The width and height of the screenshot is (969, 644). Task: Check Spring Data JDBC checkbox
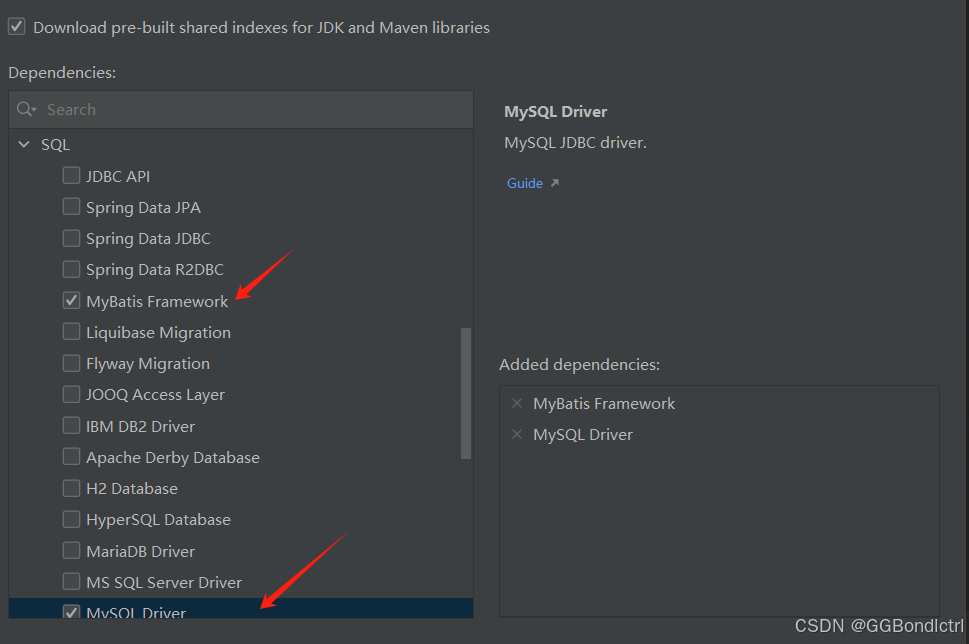72,238
